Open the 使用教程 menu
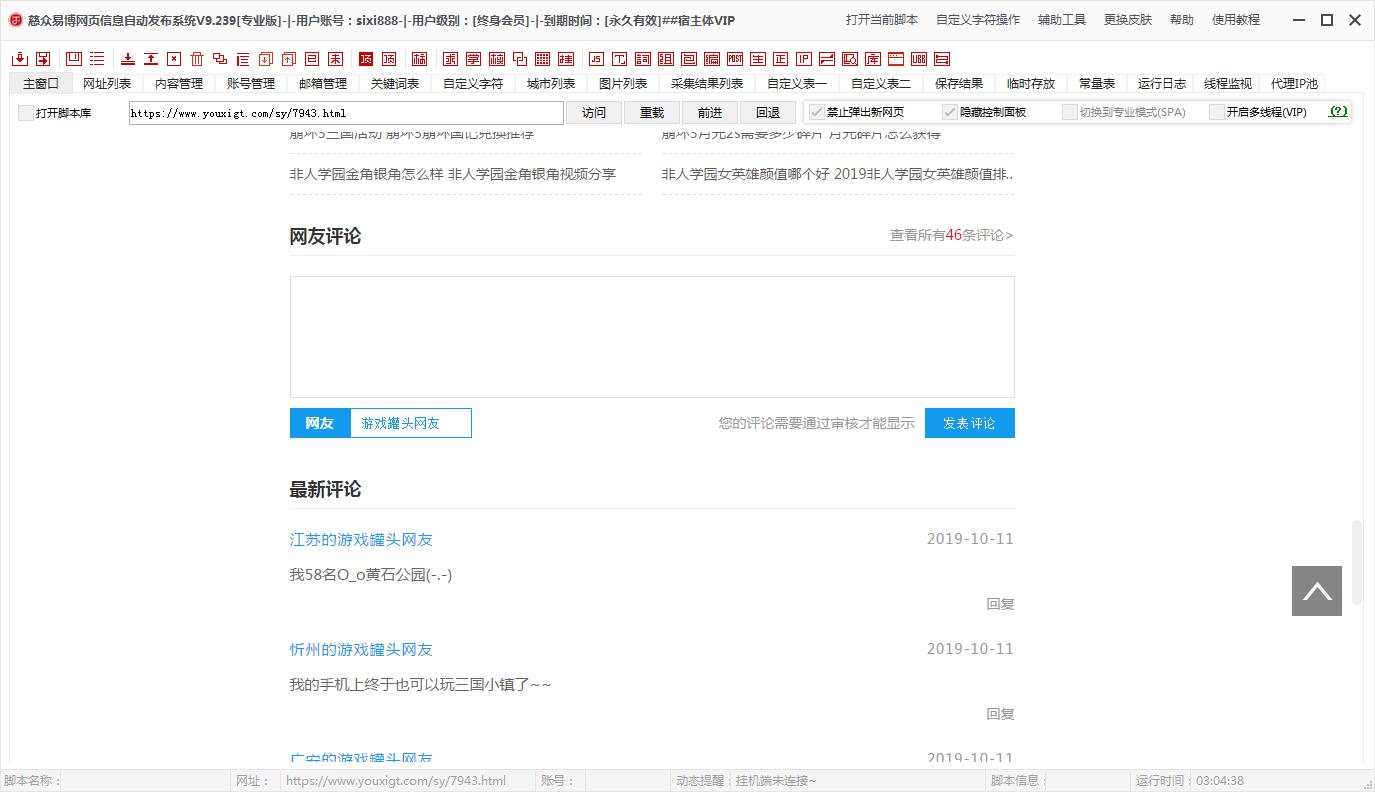 click(1236, 20)
